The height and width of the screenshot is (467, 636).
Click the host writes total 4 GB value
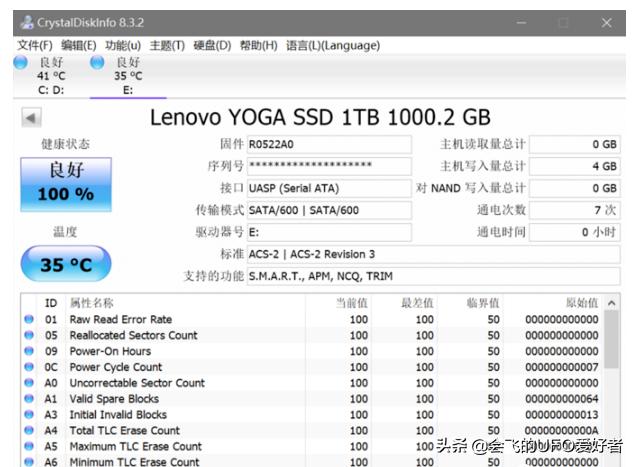coord(574,166)
